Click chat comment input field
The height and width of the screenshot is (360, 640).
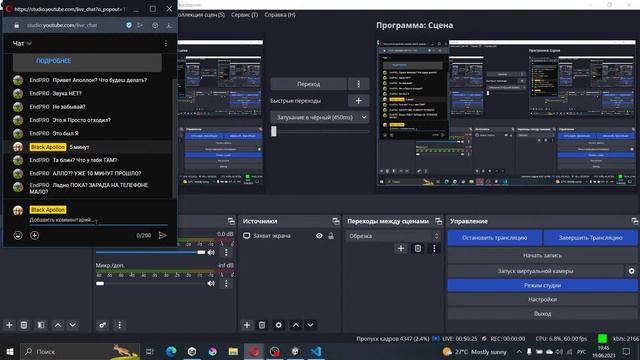(98, 220)
